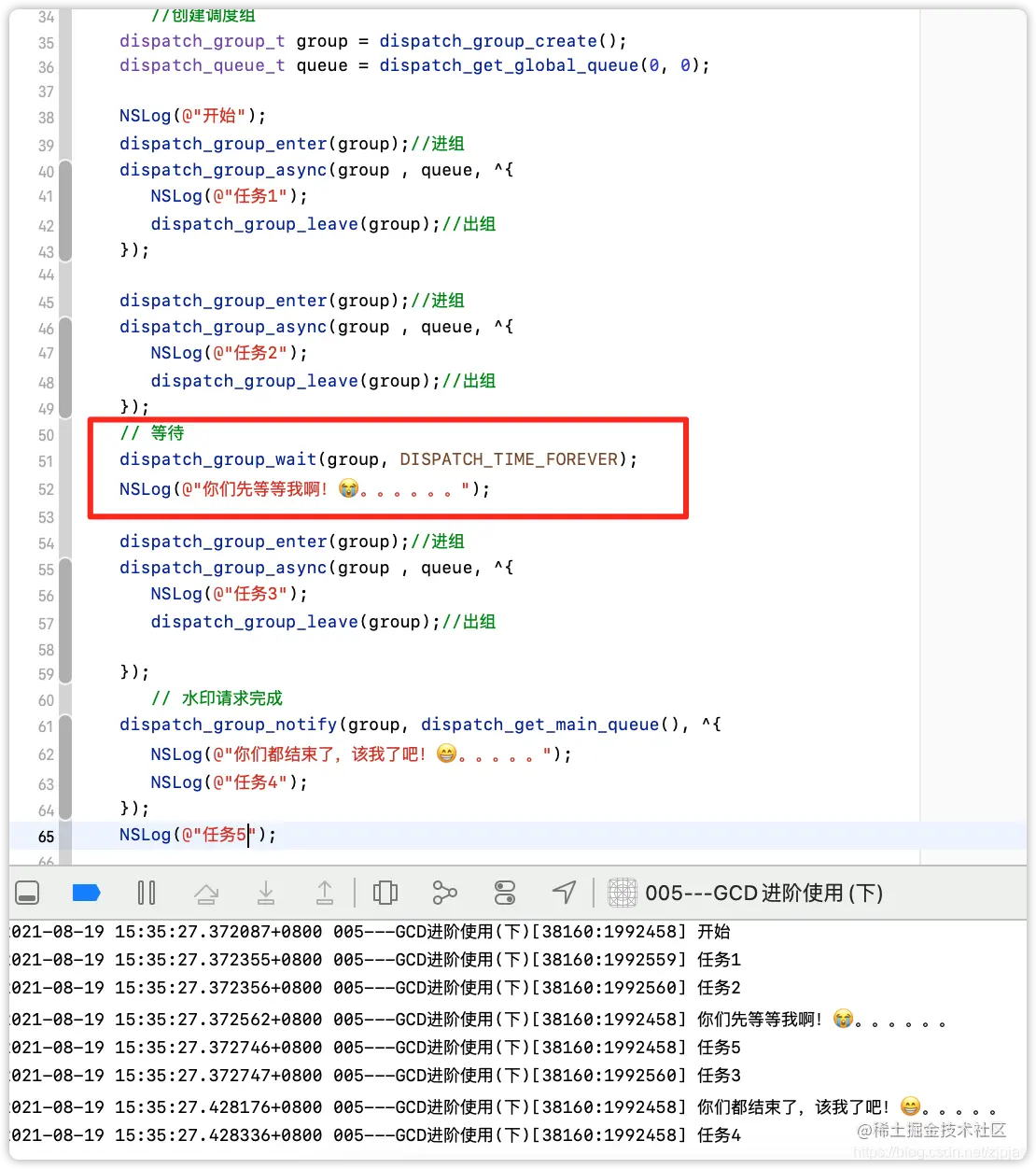Click NSLog "你们先等等我啊" on line 52

(305, 489)
